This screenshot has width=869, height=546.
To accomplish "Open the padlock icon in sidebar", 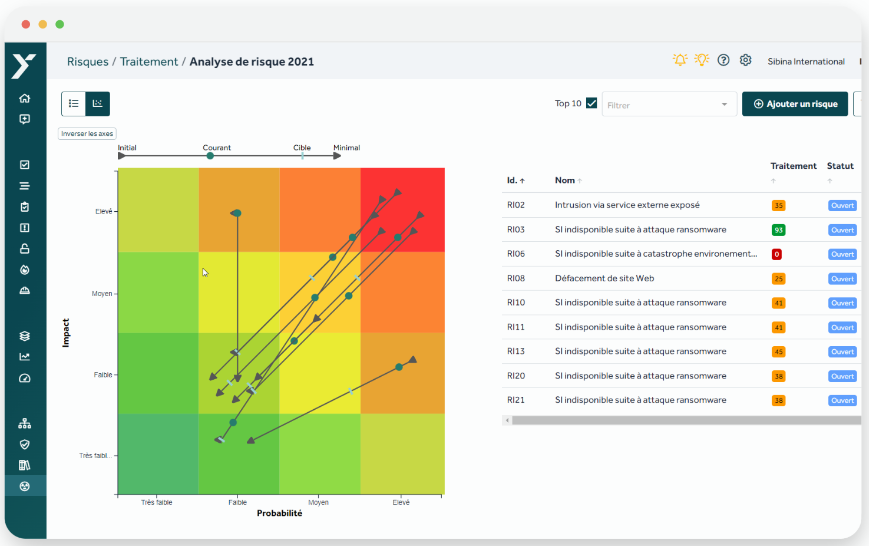I will click(24, 248).
